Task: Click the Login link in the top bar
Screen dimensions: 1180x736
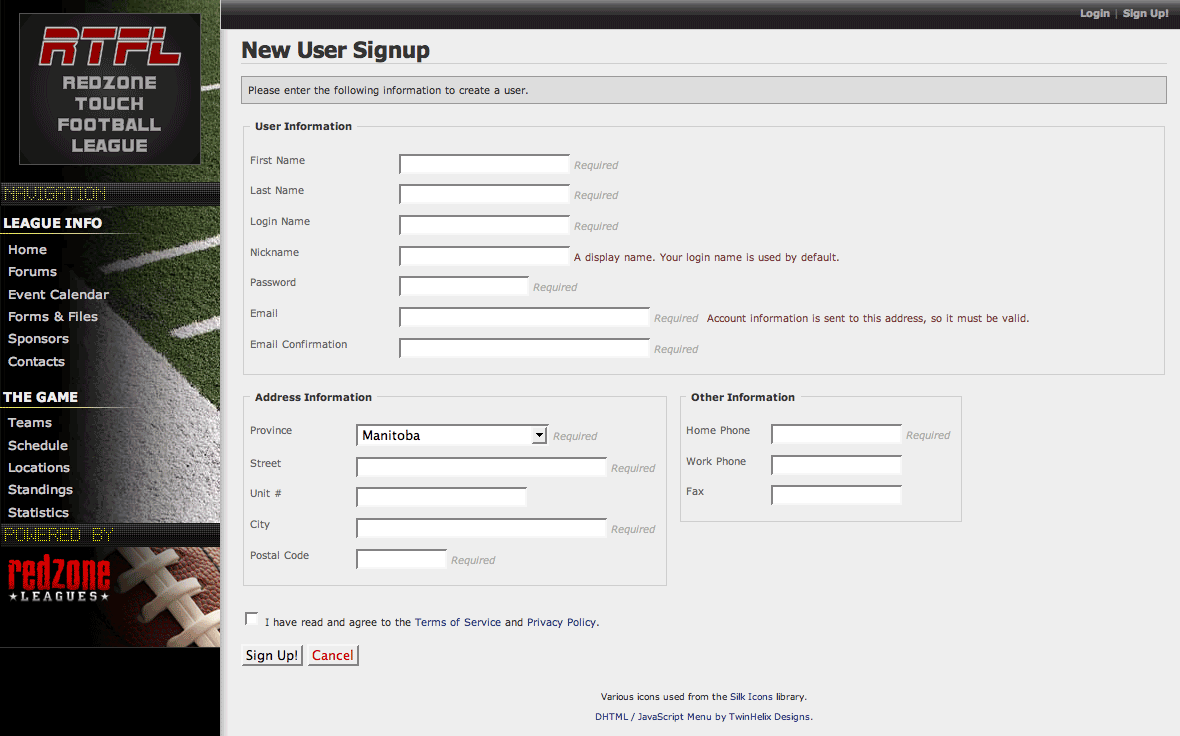Action: pos(1094,14)
